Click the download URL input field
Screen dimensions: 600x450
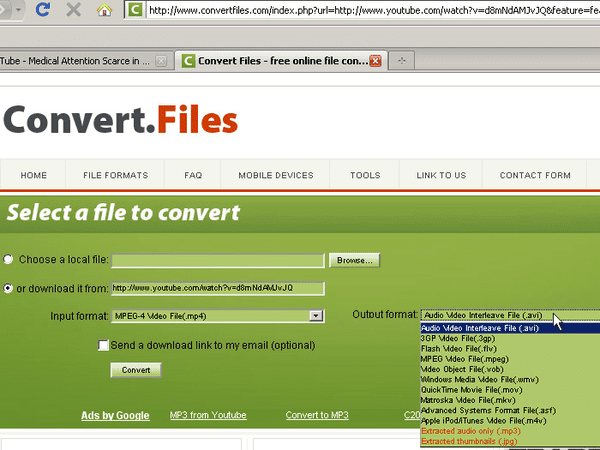(218, 288)
